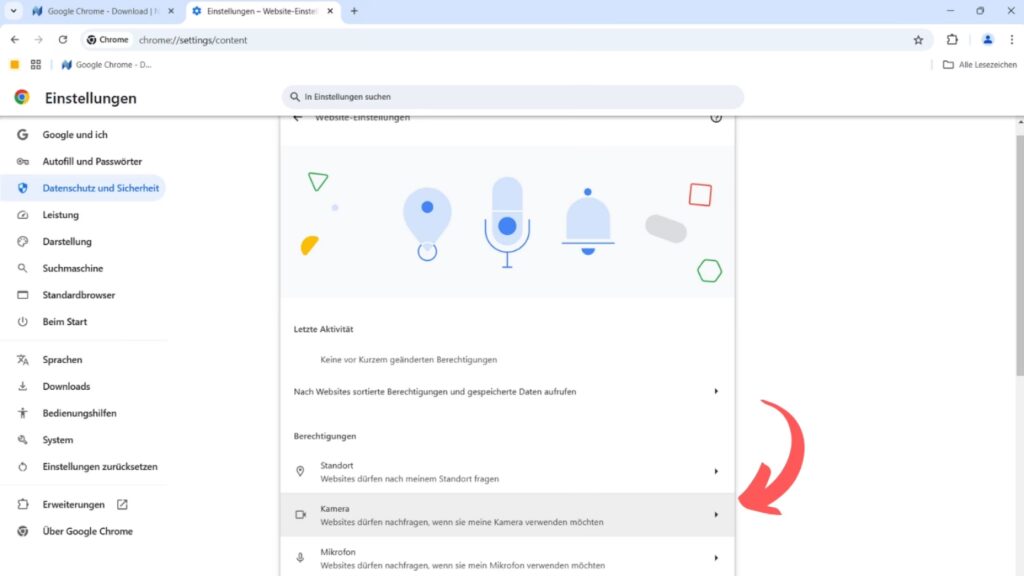Click the bookmark star icon in address bar
This screenshot has height=576, width=1024.
click(x=918, y=40)
